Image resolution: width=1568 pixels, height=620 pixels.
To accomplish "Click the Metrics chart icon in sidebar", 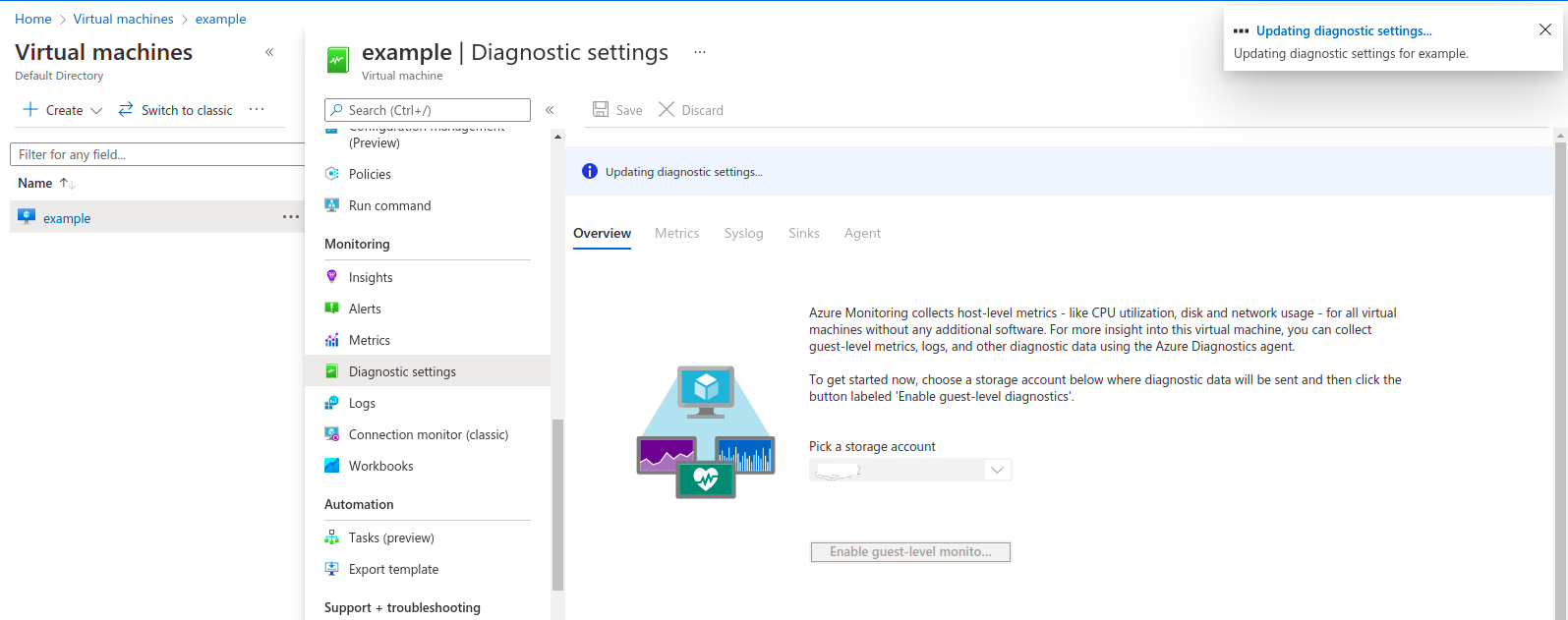I will [x=332, y=340].
